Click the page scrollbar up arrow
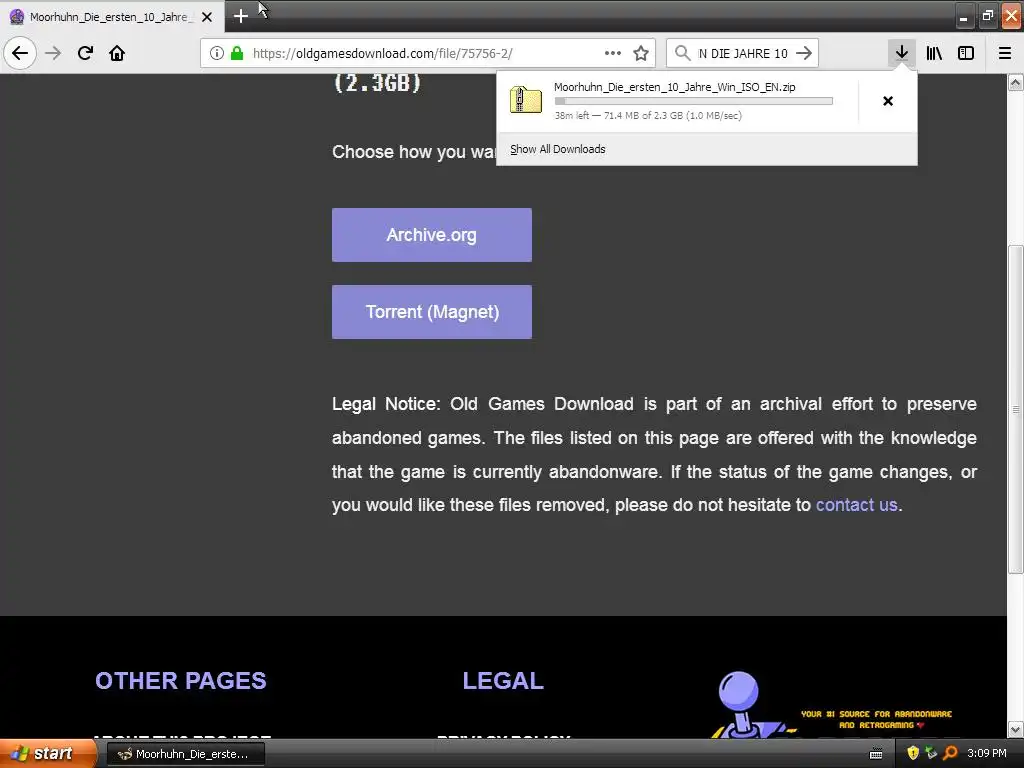 coord(1016,82)
